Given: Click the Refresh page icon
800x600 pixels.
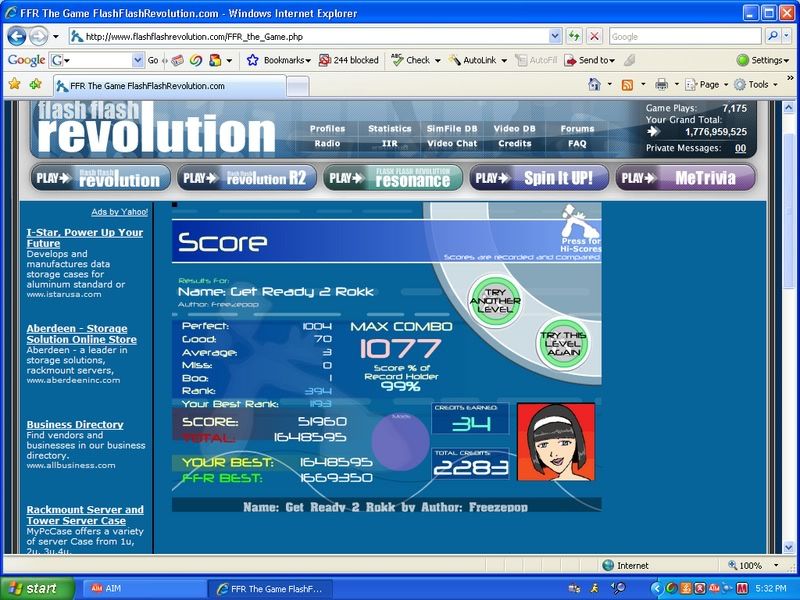Looking at the screenshot, I should pos(575,36).
